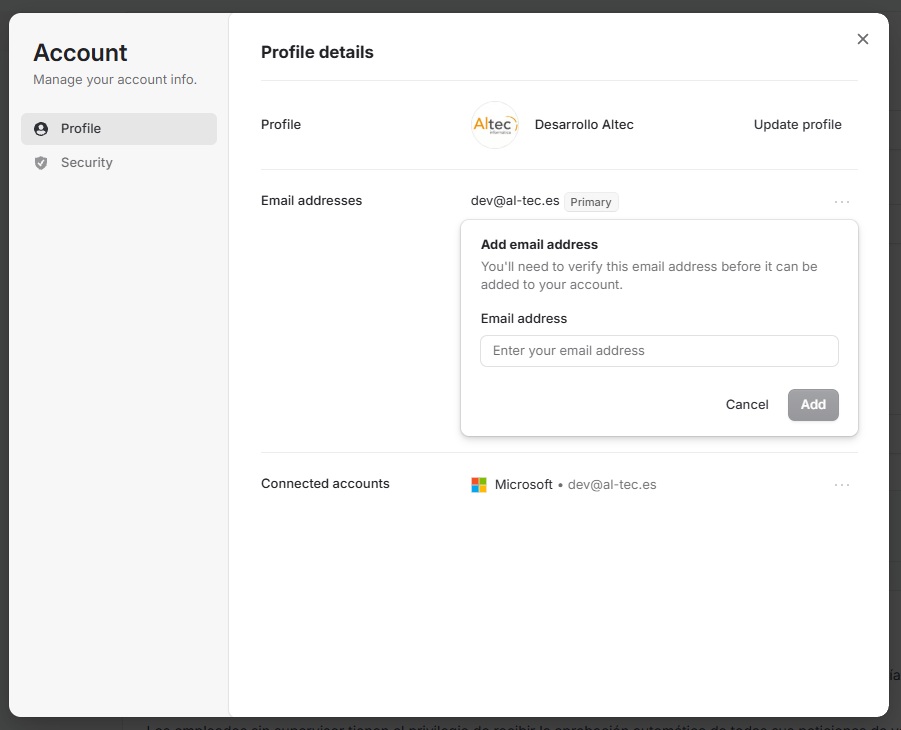Focus the 'Enter your email address' field

coord(659,351)
